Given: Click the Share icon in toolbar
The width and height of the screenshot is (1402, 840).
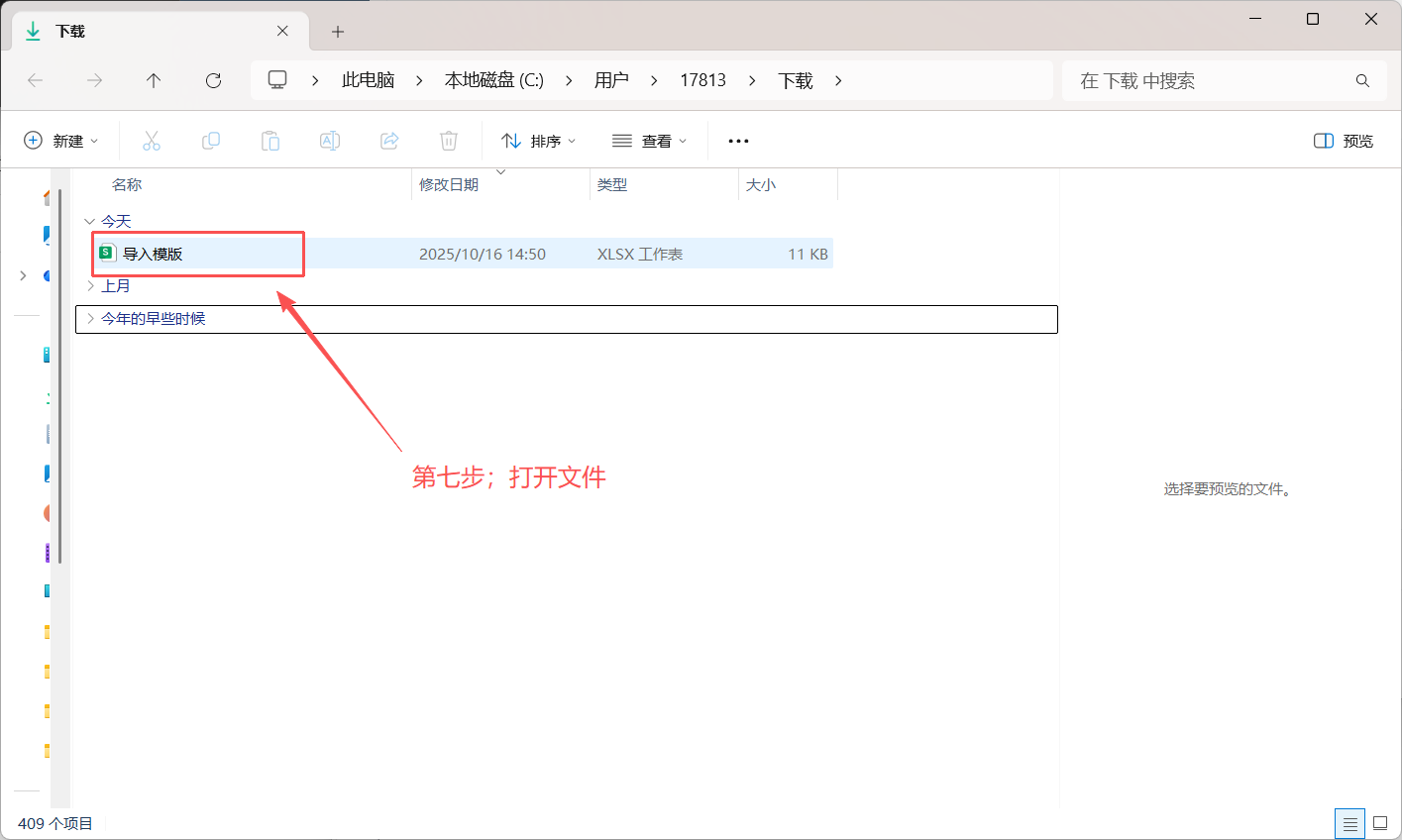Looking at the screenshot, I should coord(389,141).
